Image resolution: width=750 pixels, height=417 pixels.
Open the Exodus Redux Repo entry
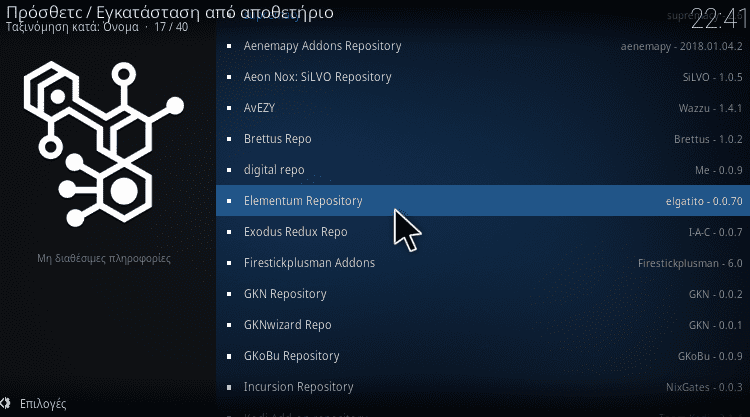click(295, 232)
